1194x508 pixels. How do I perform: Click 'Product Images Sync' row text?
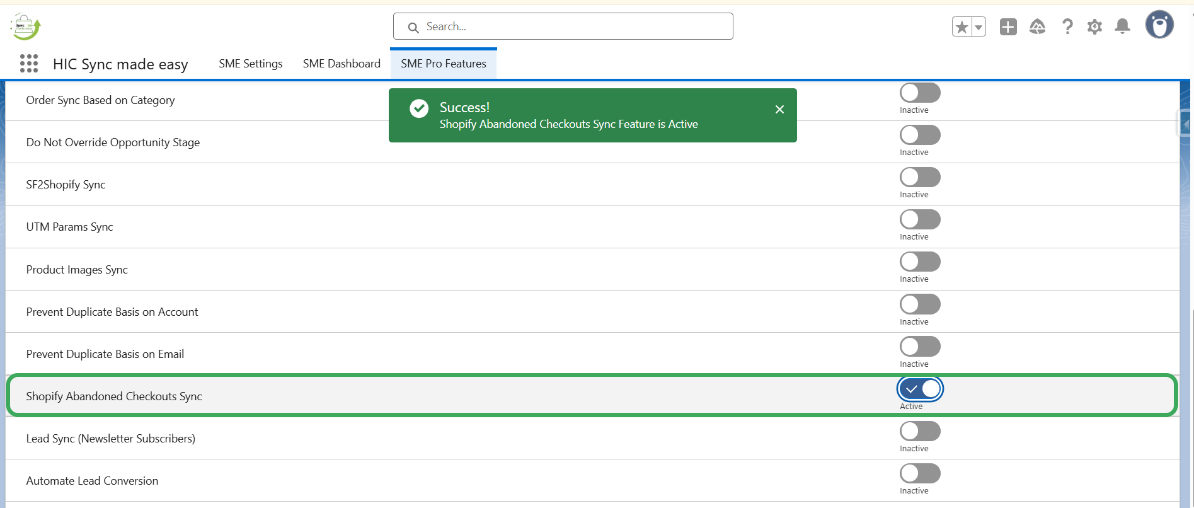pyautogui.click(x=77, y=270)
